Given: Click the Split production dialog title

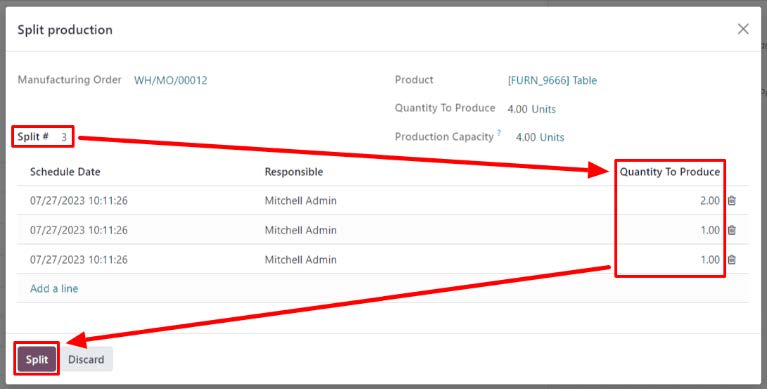Looking at the screenshot, I should [65, 30].
